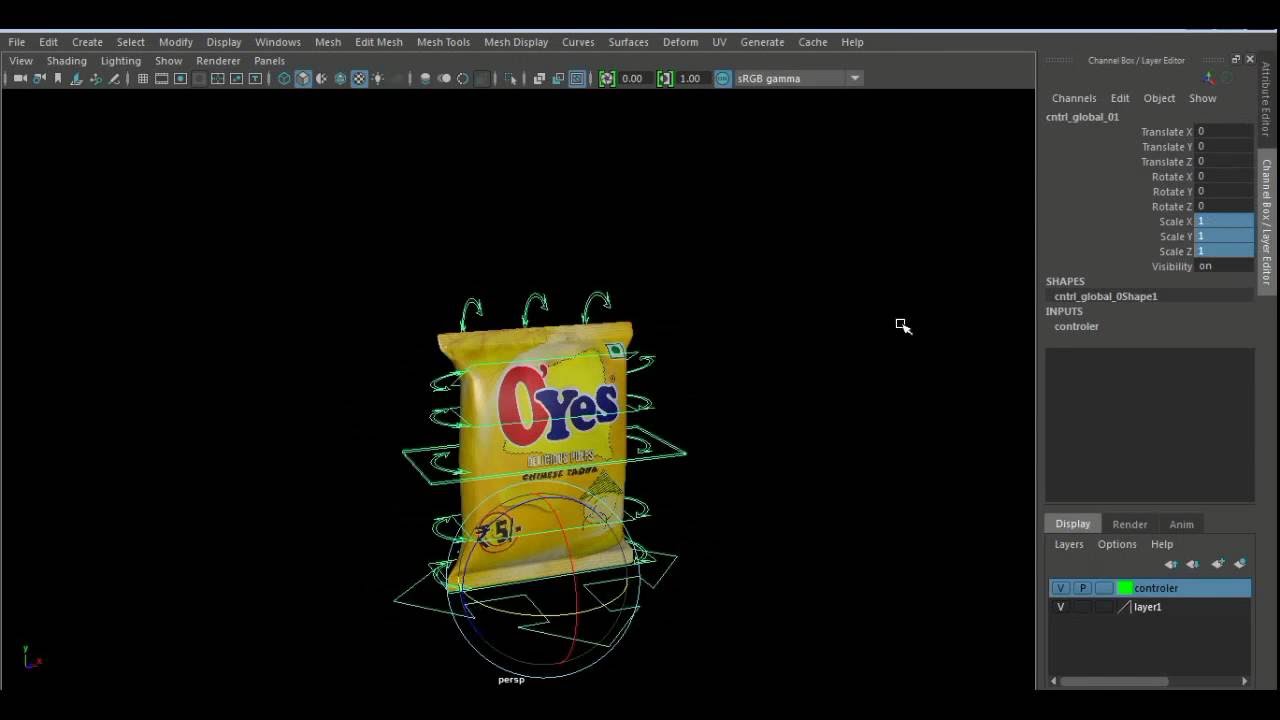Click the X-Ray icon
The height and width of the screenshot is (720, 1280).
coord(539,78)
